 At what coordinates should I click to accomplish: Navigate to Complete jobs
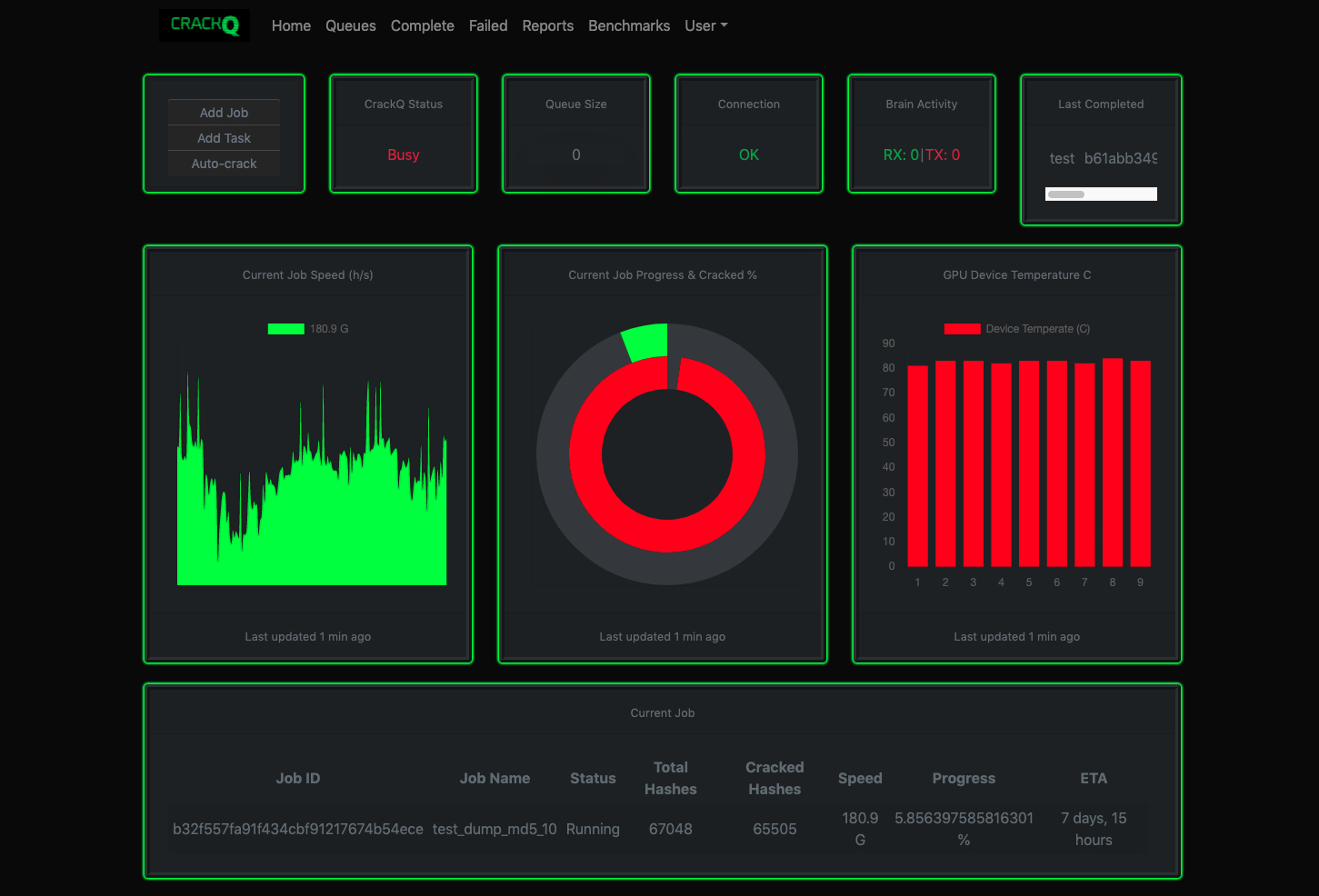coord(422,25)
